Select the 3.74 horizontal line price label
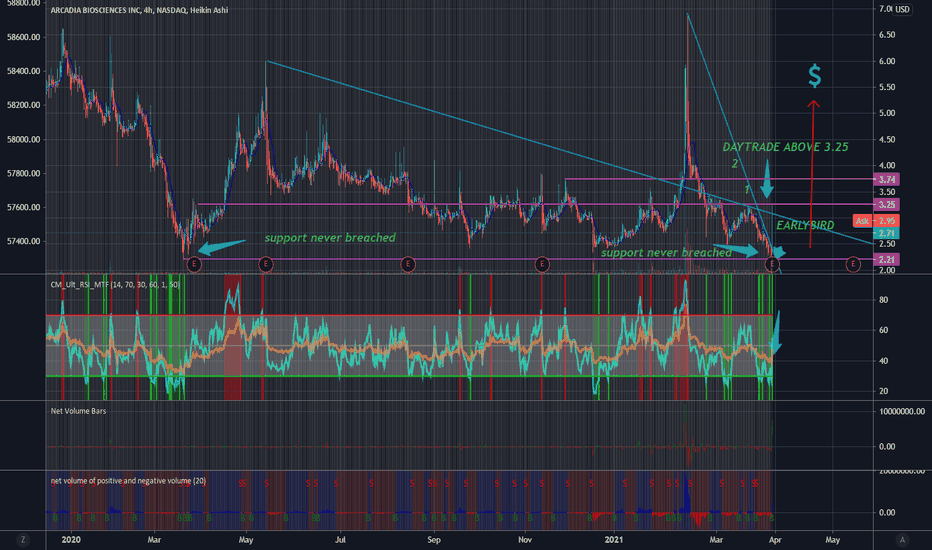 point(886,179)
